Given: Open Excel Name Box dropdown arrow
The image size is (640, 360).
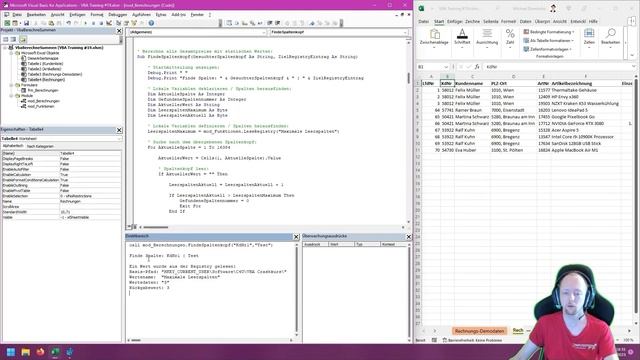Looking at the screenshot, I should tap(446, 67).
